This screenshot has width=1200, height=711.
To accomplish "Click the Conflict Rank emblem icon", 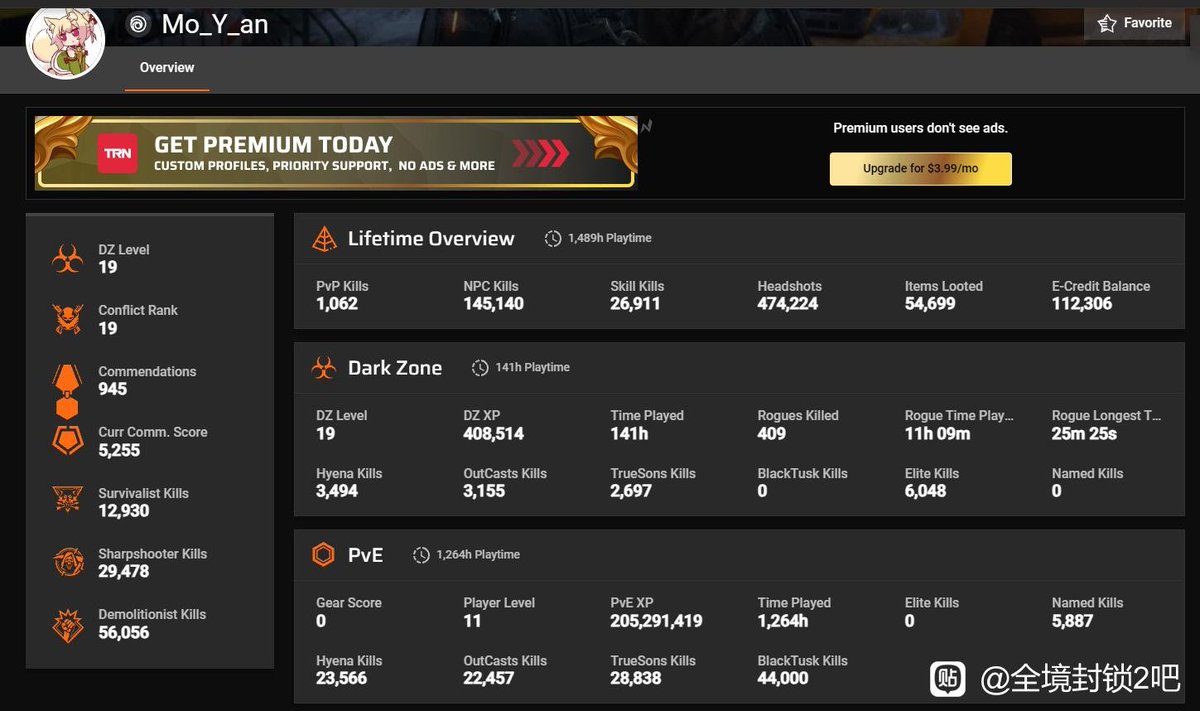I will coord(68,319).
